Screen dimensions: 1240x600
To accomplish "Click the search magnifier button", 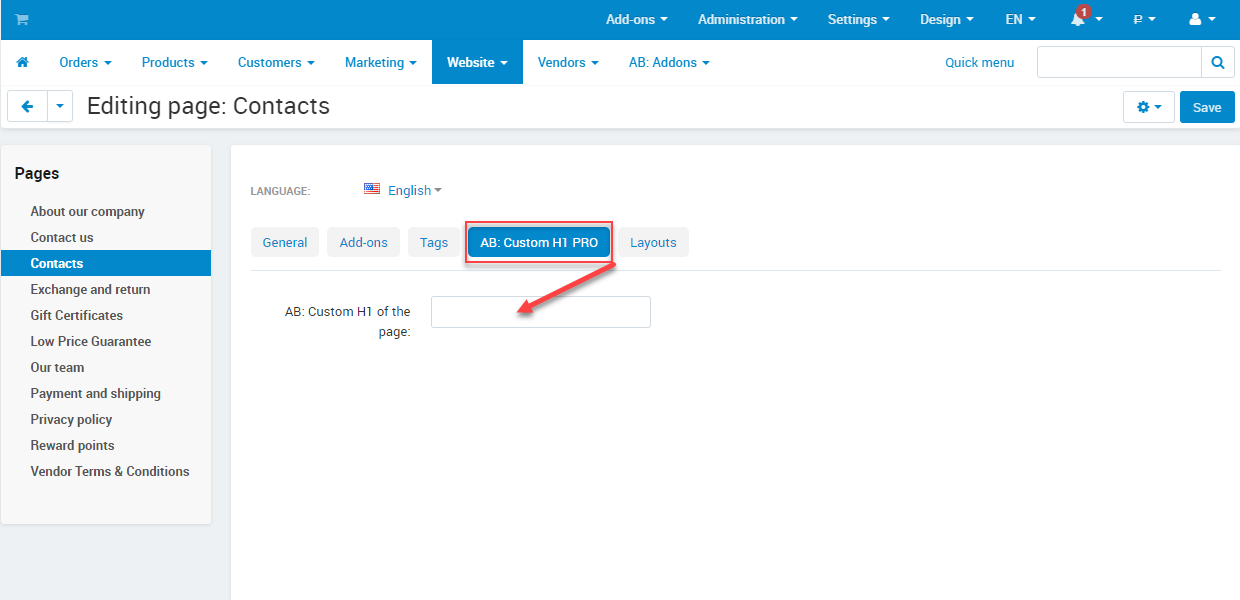I will (1217, 62).
